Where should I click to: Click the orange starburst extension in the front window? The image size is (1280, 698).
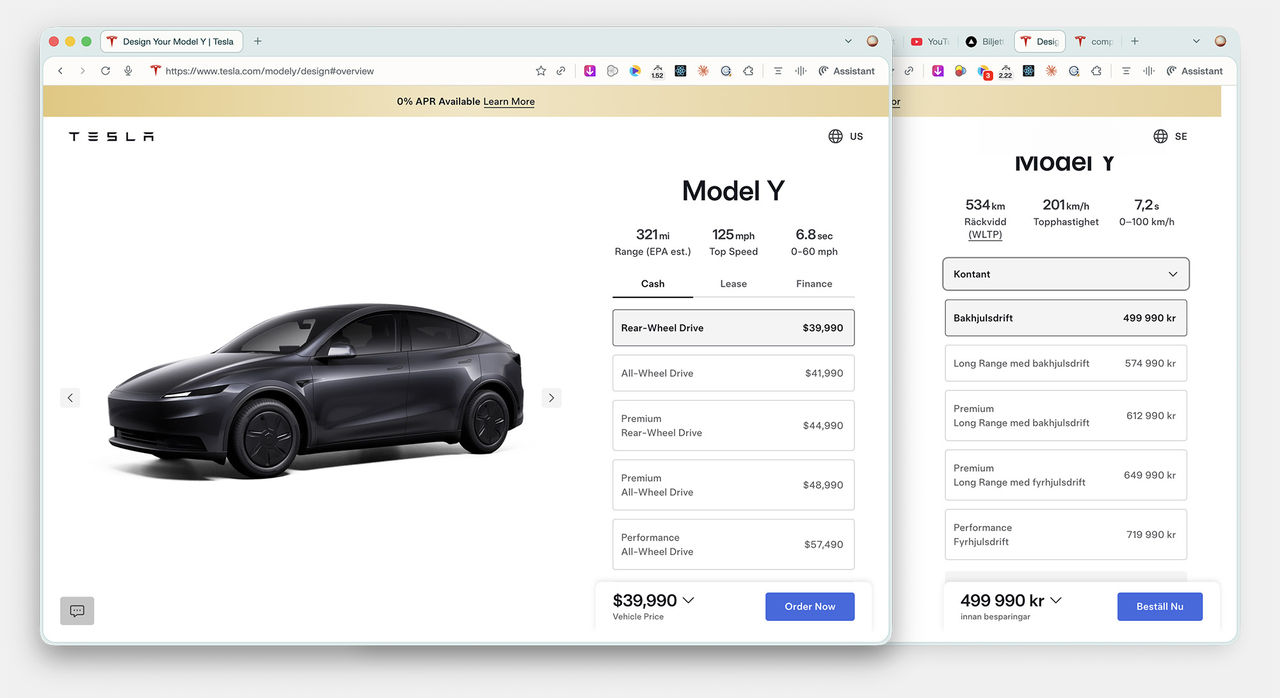703,71
